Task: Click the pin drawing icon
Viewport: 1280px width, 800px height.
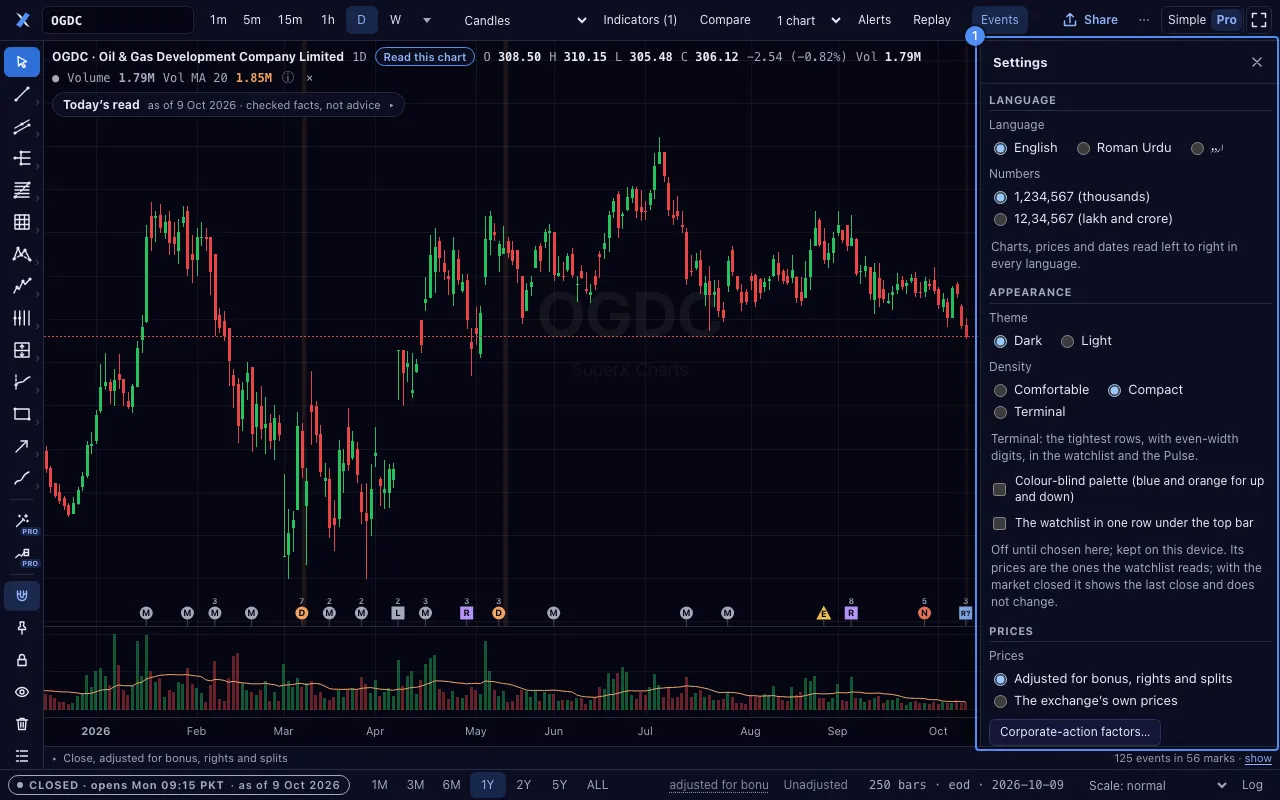Action: pos(22,628)
